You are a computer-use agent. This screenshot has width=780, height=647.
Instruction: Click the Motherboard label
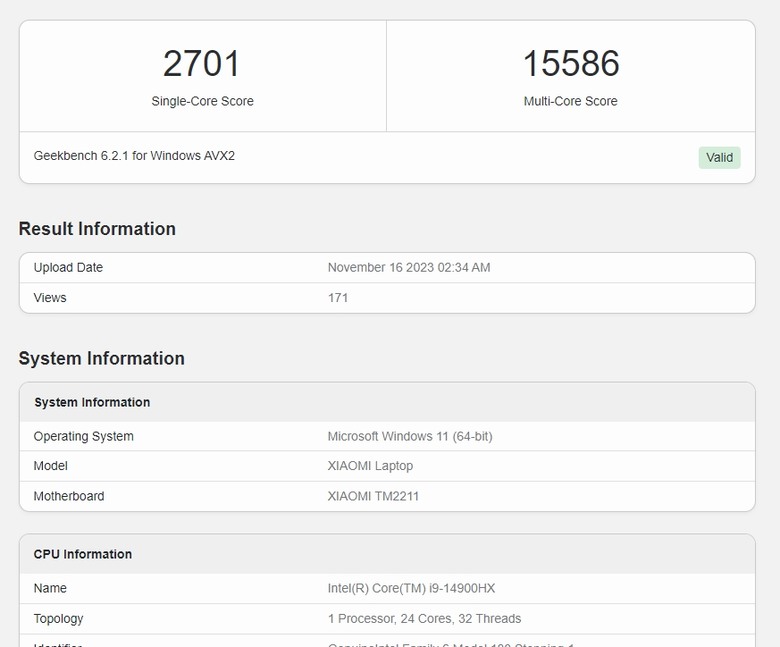(x=69, y=496)
